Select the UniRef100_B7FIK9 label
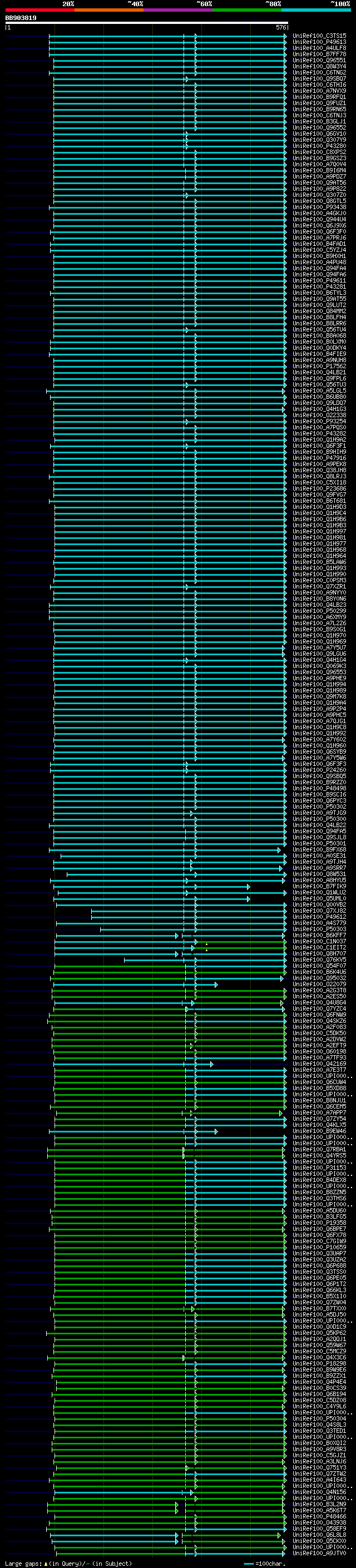356x1568 pixels. tap(319, 886)
